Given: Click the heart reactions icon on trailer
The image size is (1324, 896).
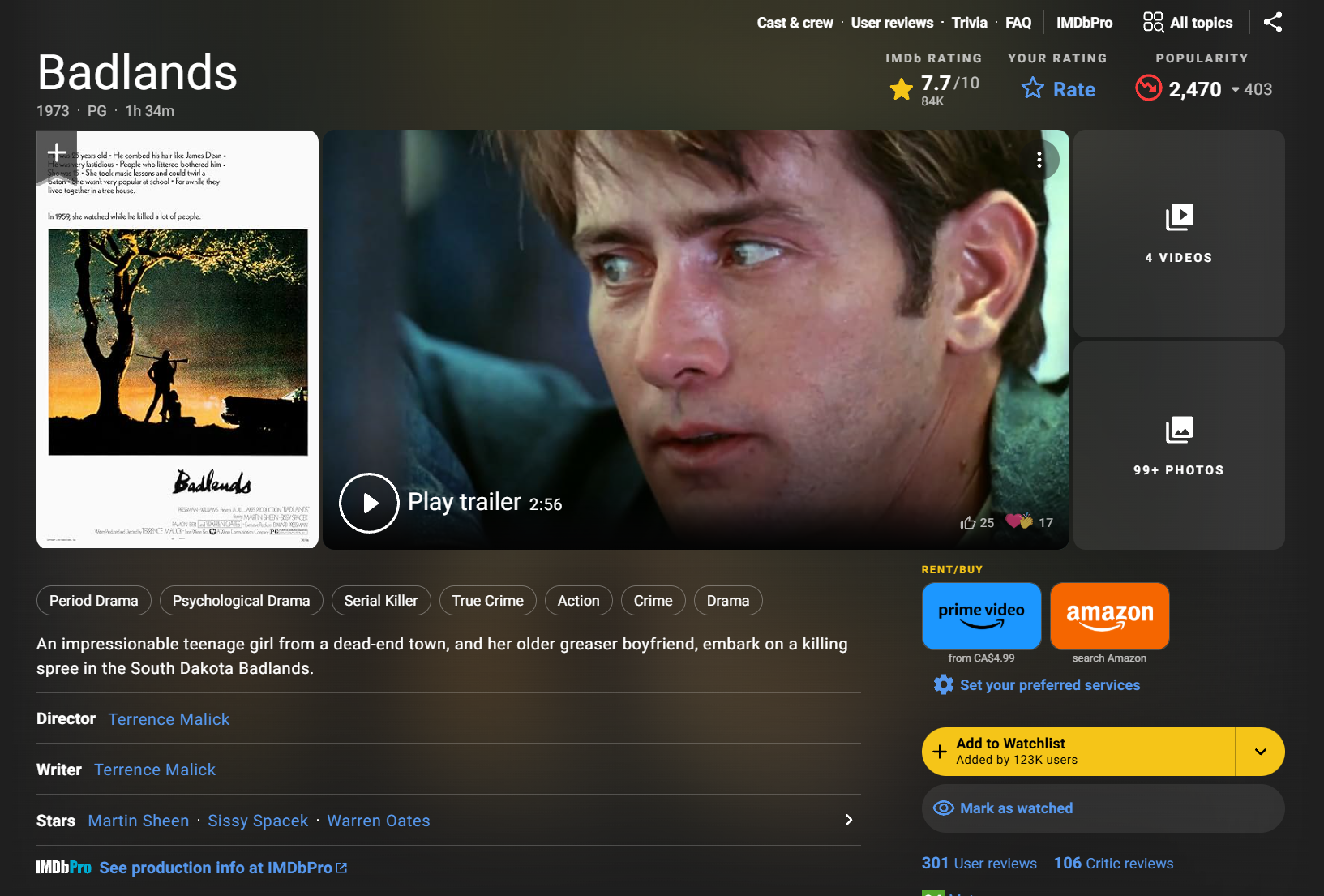Looking at the screenshot, I should pyautogui.click(x=1019, y=521).
